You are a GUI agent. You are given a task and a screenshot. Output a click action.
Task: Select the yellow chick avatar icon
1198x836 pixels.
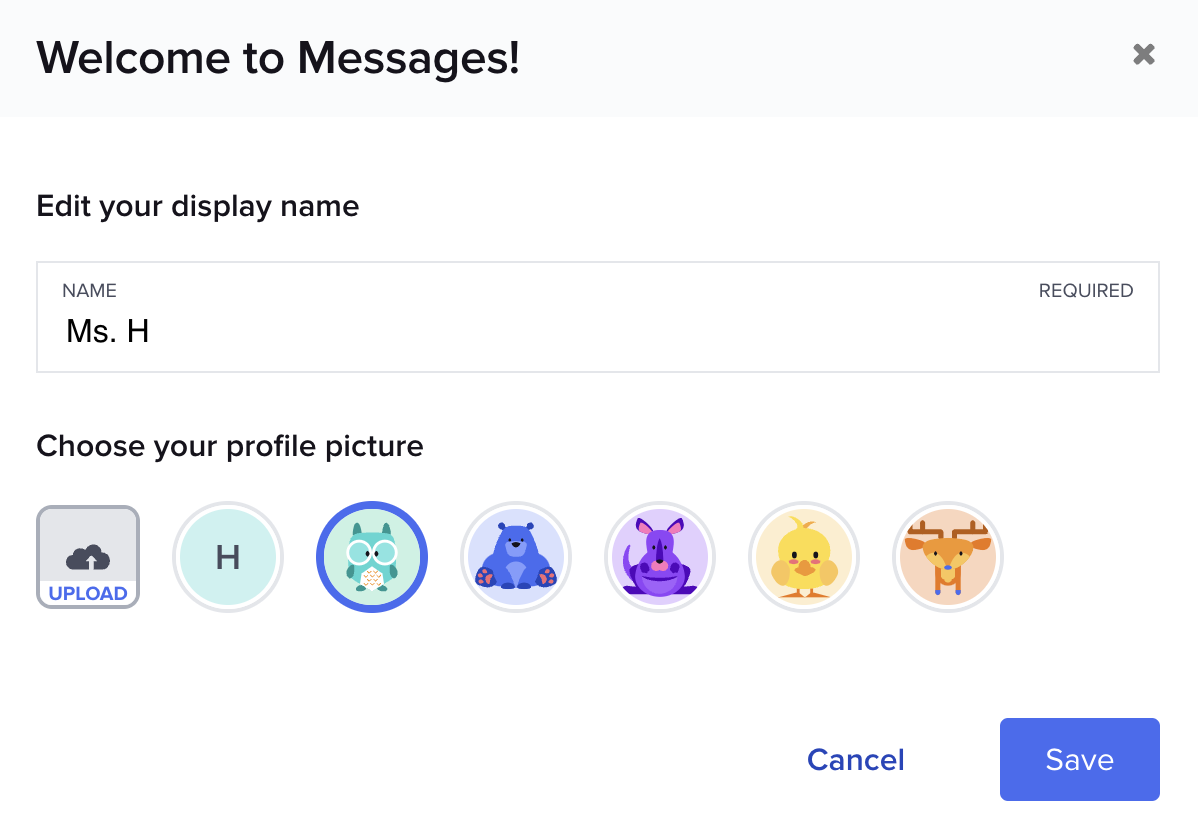point(804,556)
